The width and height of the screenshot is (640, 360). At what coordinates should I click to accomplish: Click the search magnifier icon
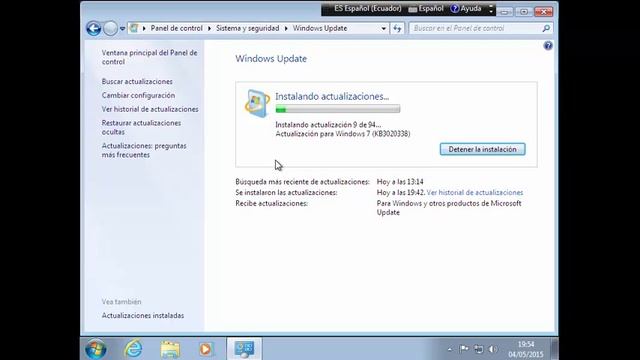tap(546, 28)
